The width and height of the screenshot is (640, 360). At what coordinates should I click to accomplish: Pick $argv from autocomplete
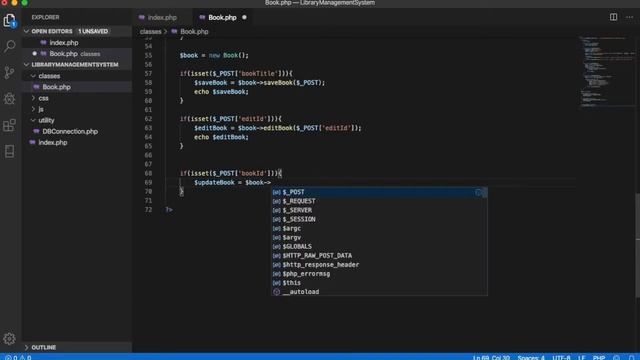click(x=379, y=238)
